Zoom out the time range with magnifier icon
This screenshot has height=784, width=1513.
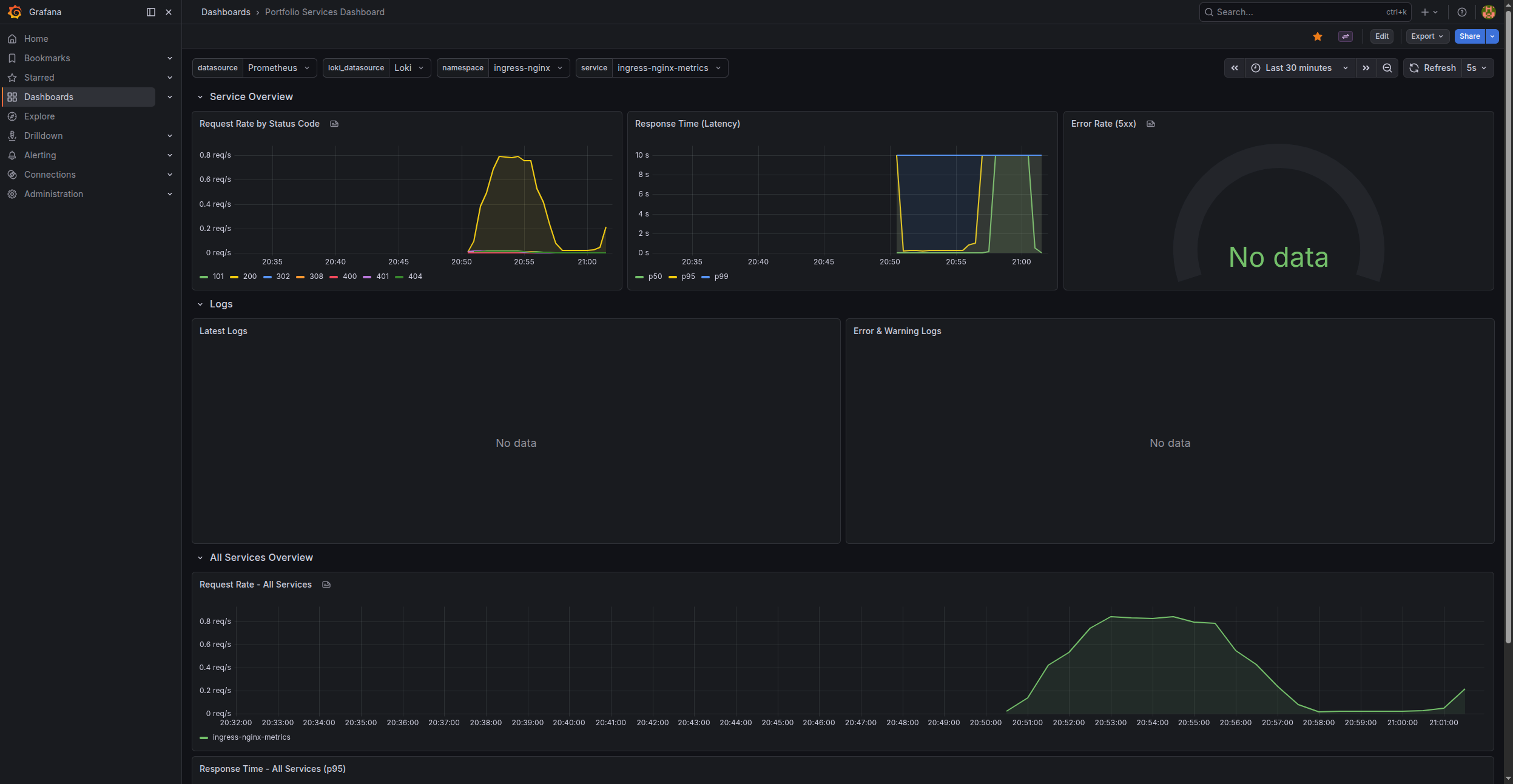[x=1387, y=68]
